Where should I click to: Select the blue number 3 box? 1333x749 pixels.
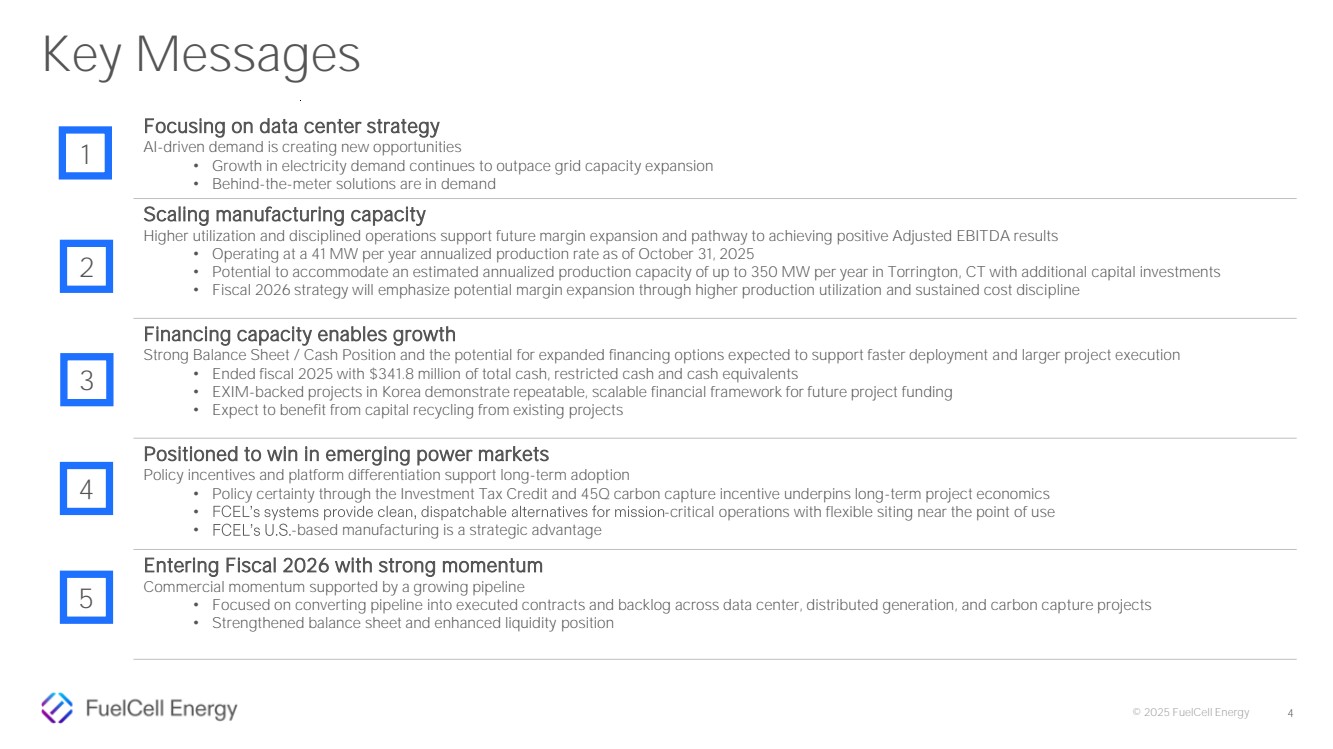[86, 380]
